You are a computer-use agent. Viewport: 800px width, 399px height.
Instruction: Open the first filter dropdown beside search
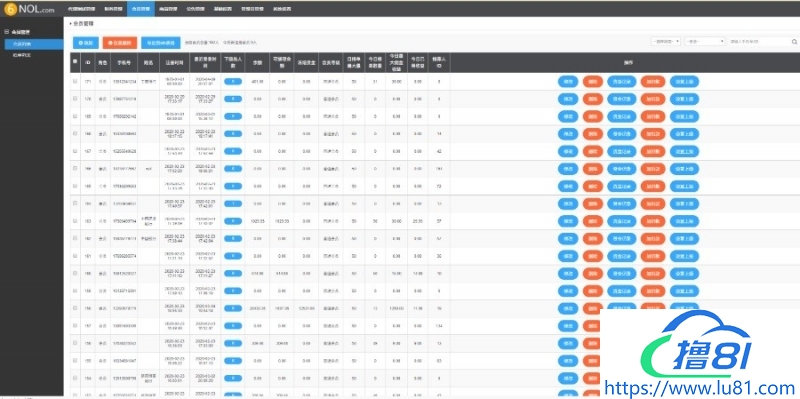pos(665,41)
